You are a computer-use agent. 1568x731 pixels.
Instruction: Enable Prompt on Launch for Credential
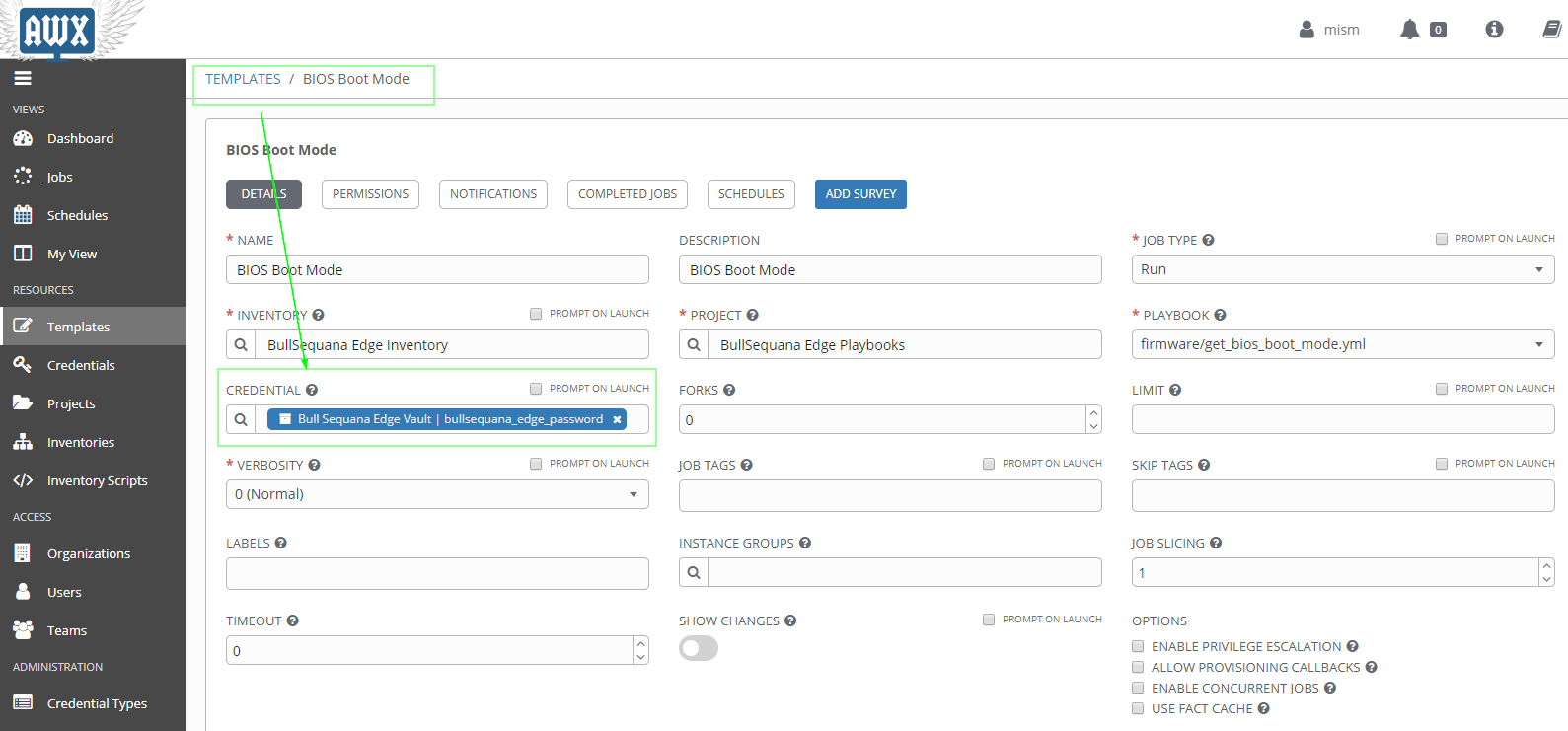point(536,389)
